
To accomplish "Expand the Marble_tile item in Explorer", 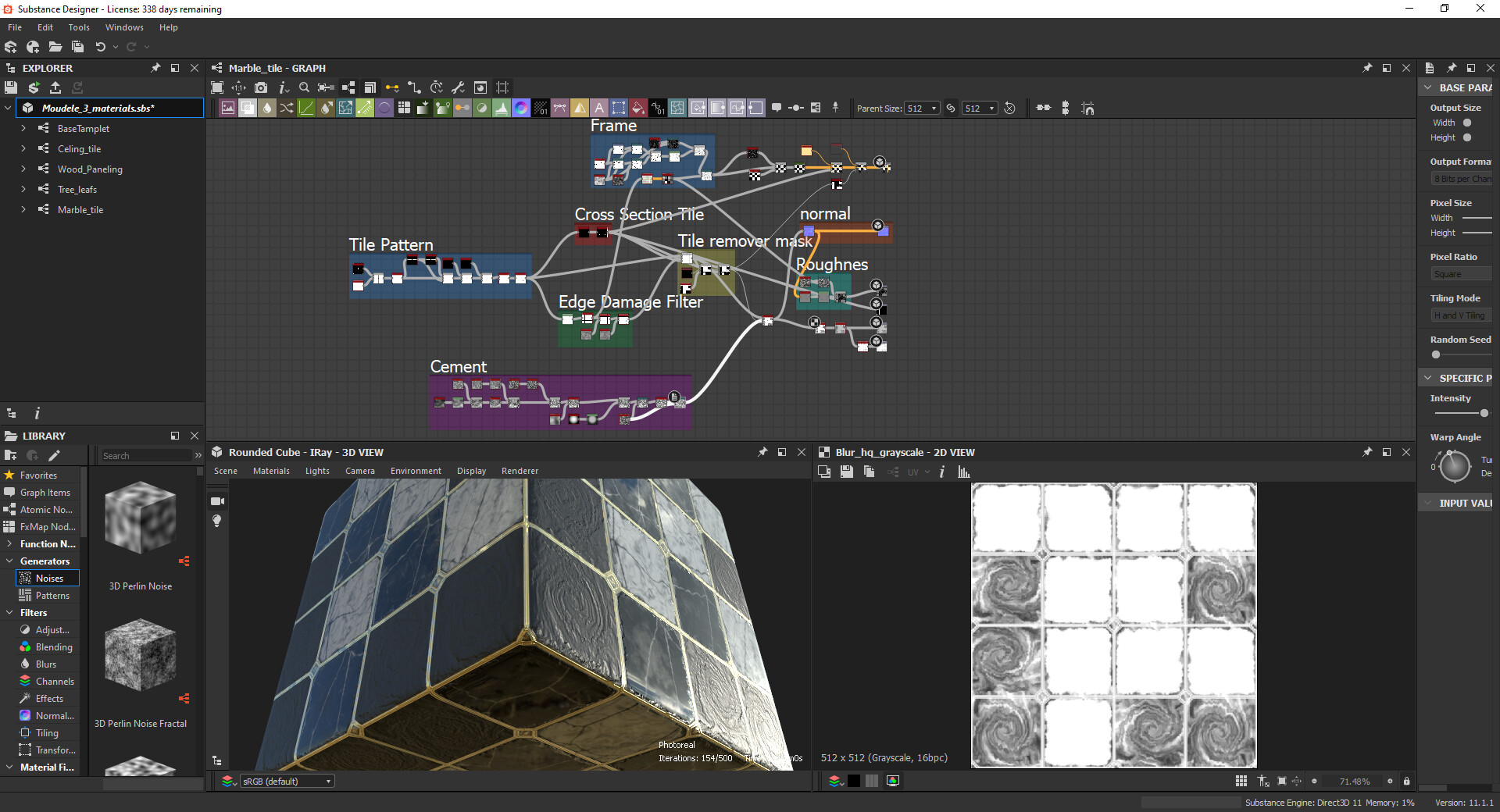I will coord(22,209).
